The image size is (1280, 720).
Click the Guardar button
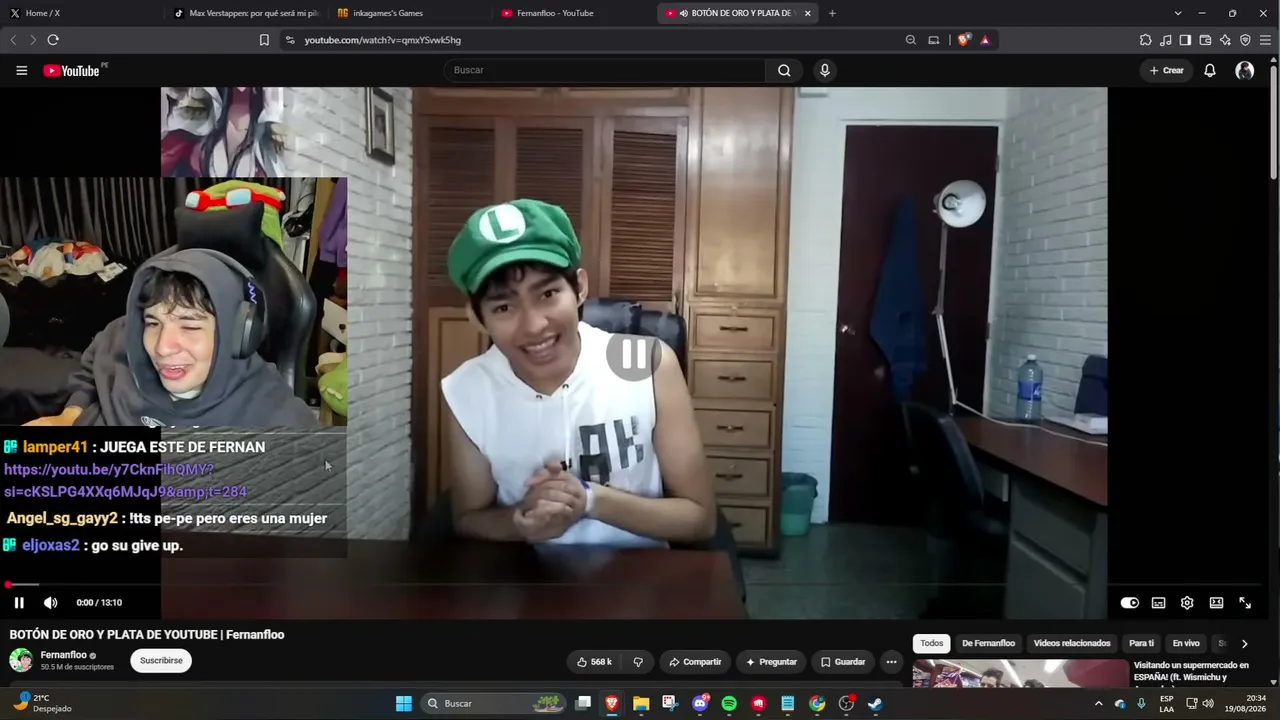843,662
